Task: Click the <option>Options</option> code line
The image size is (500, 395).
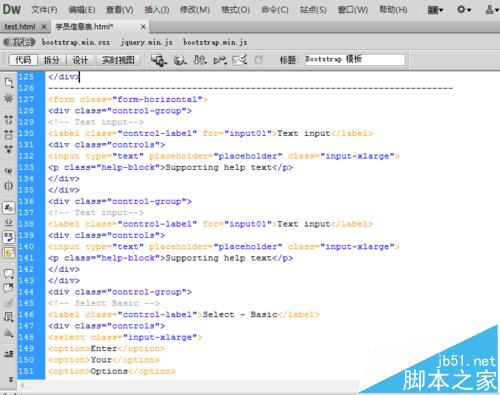Action: (x=112, y=371)
